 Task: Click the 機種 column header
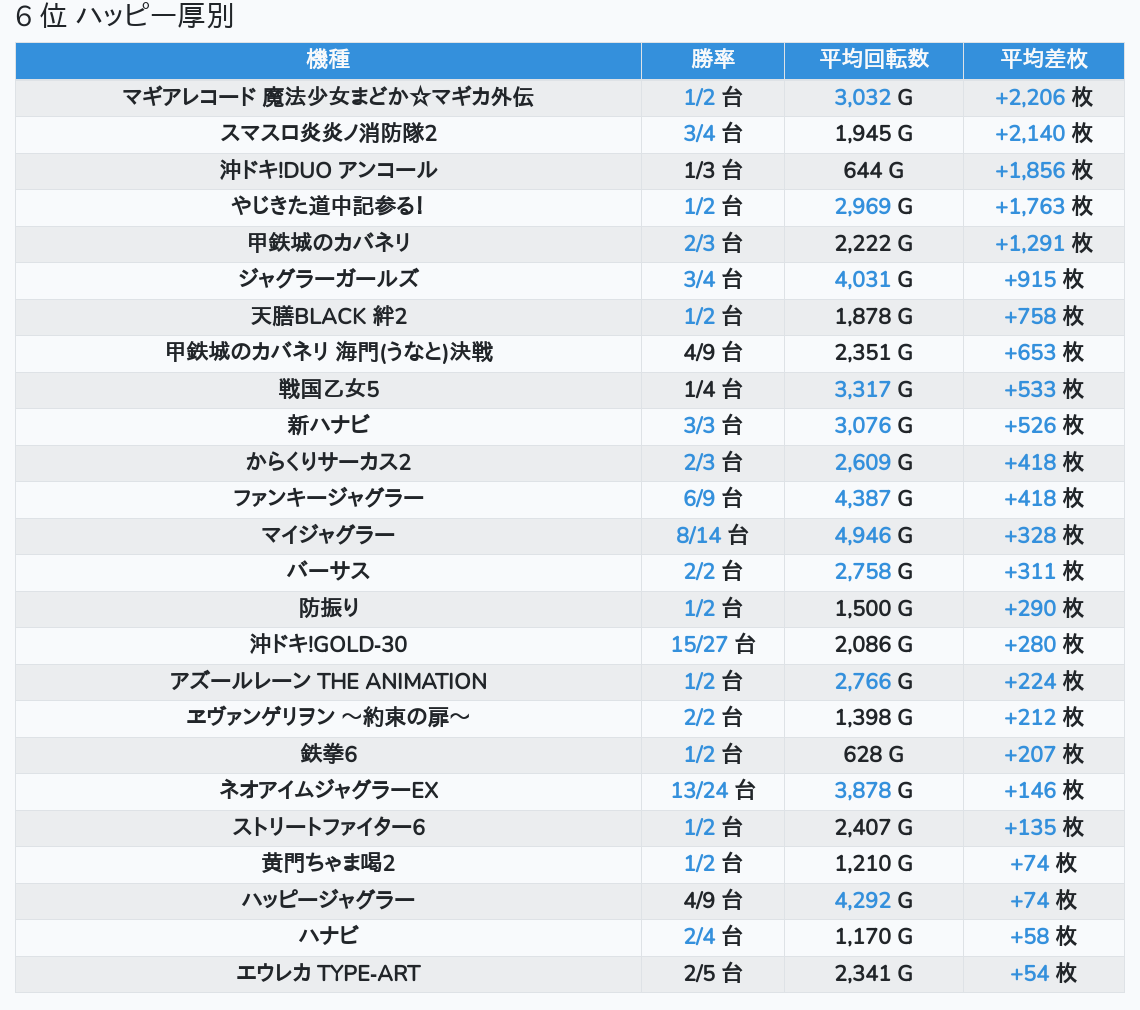coord(328,60)
